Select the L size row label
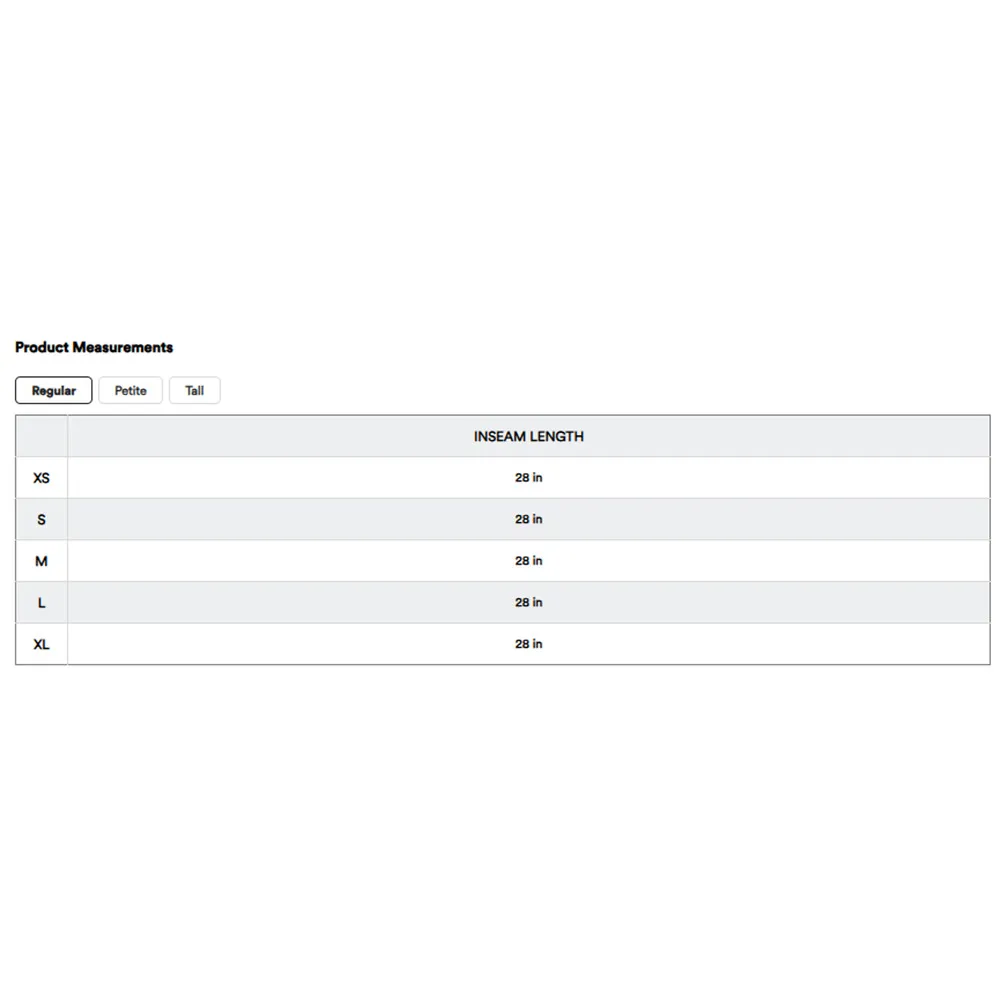Image resolution: width=1000 pixels, height=1000 pixels. [x=41, y=603]
